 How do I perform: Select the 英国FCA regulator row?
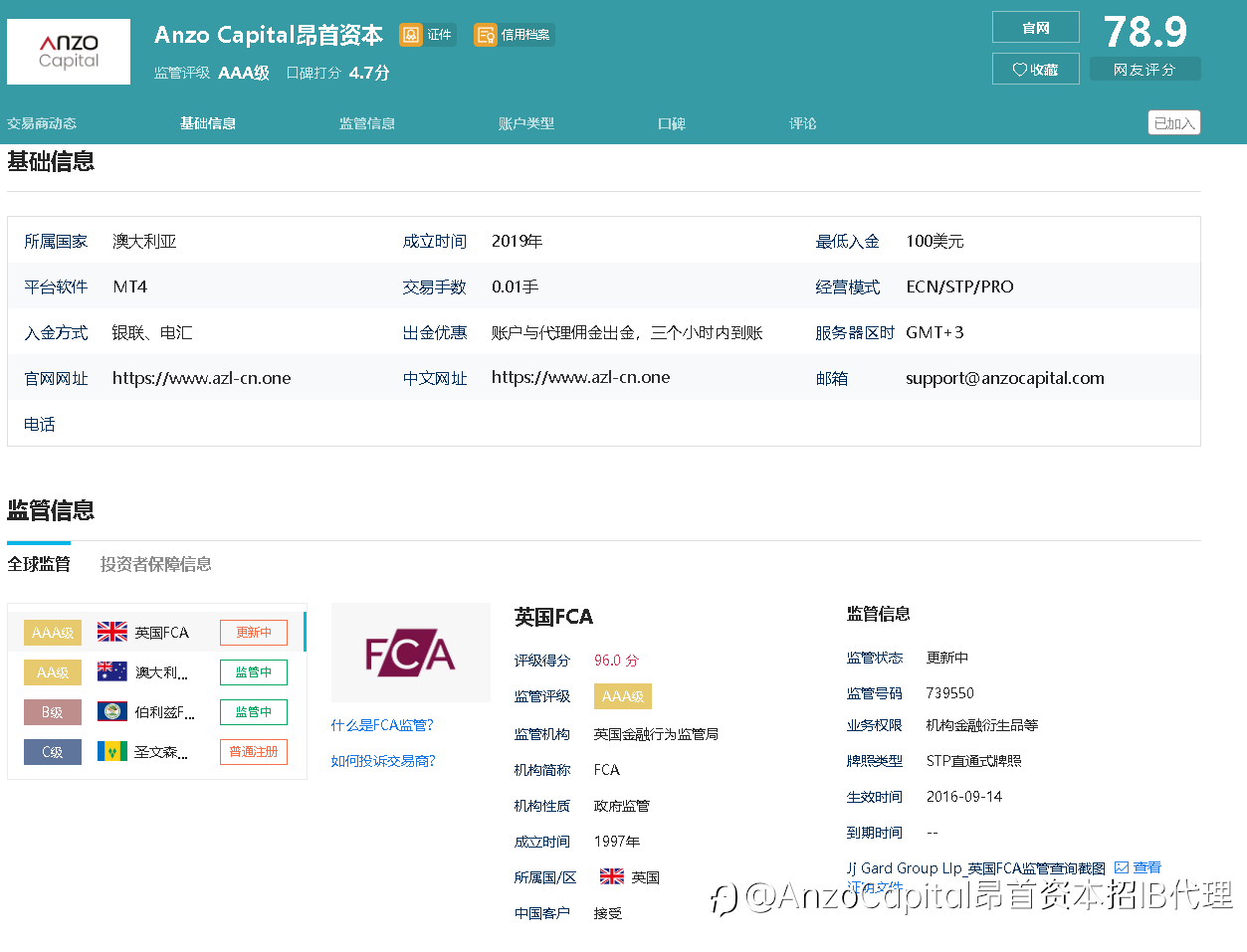pos(156,633)
